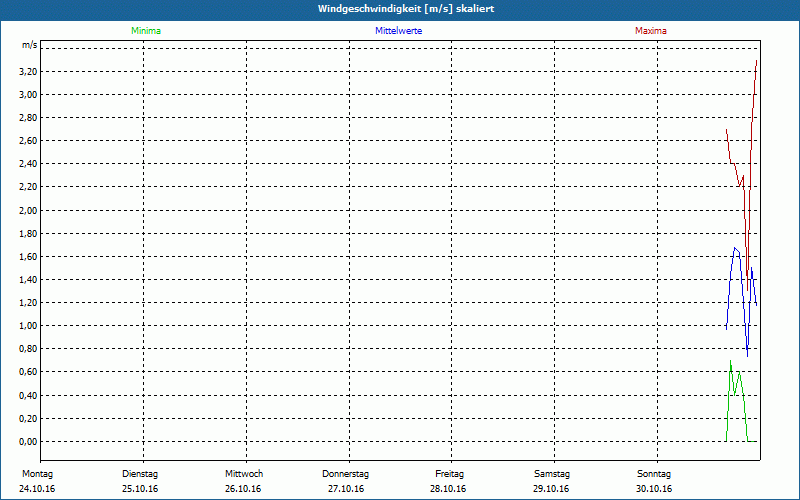Click the 3,00 axis value
The width and height of the screenshot is (800, 500).
point(28,94)
